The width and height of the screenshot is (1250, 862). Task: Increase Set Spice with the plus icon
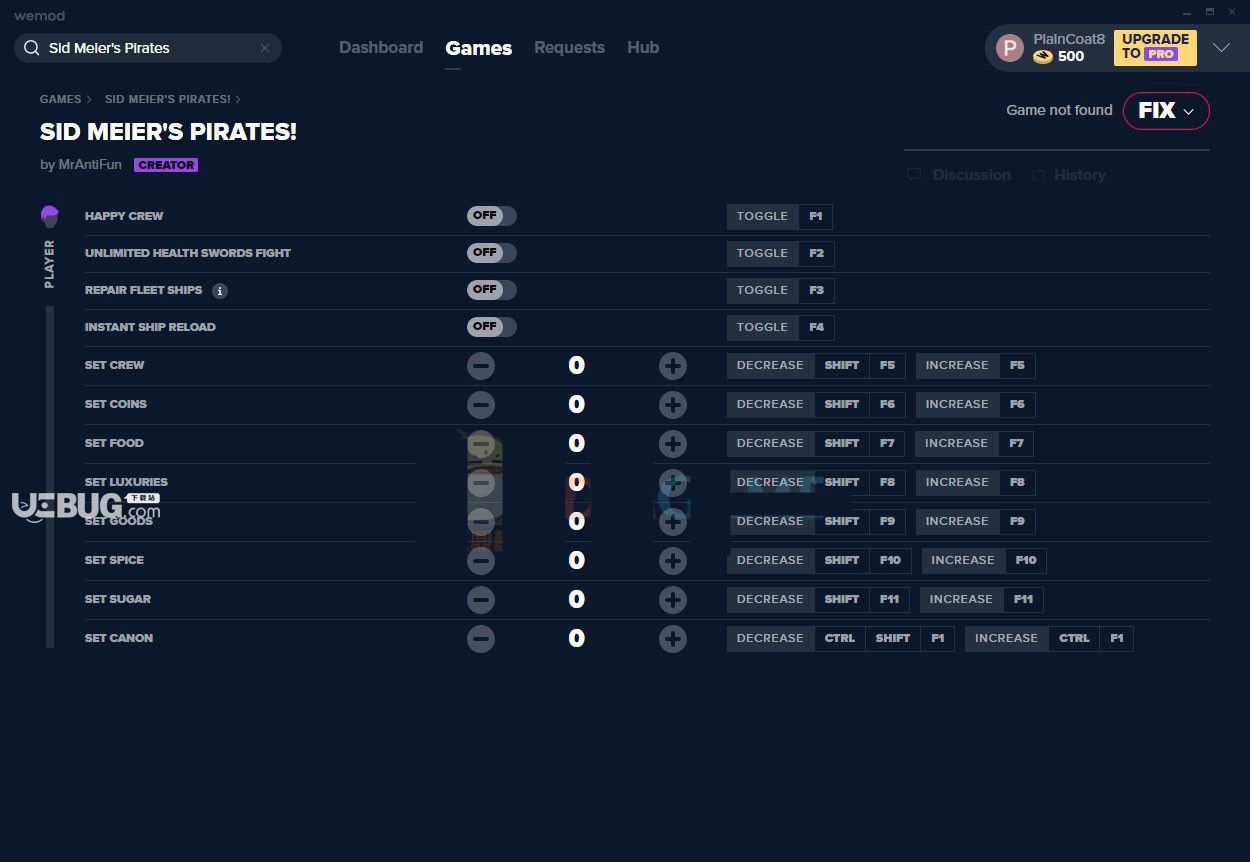pyautogui.click(x=673, y=561)
